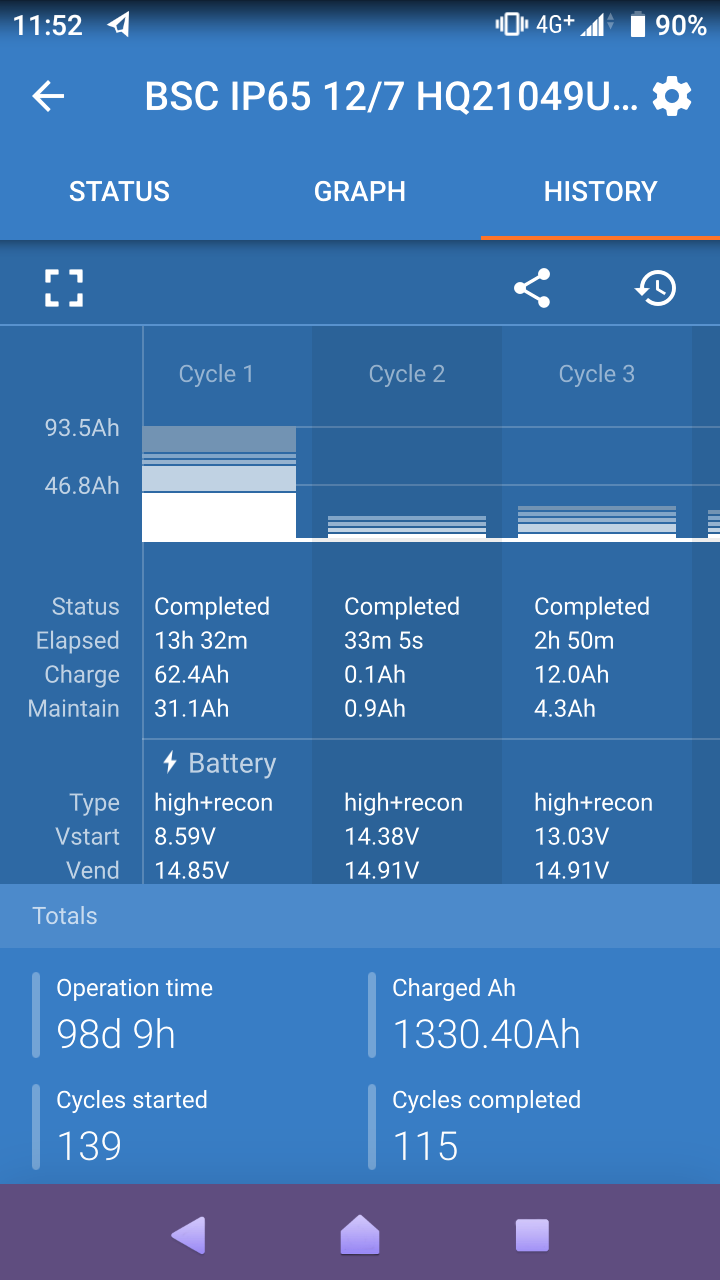Tap the Battery lightning bolt icon
720x1280 pixels.
click(170, 763)
